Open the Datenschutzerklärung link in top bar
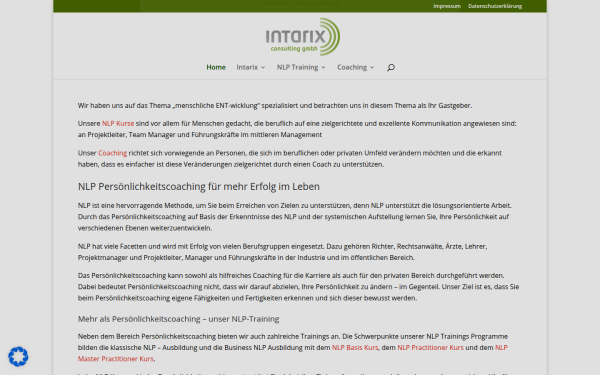The width and height of the screenshot is (600, 375). click(x=495, y=6)
